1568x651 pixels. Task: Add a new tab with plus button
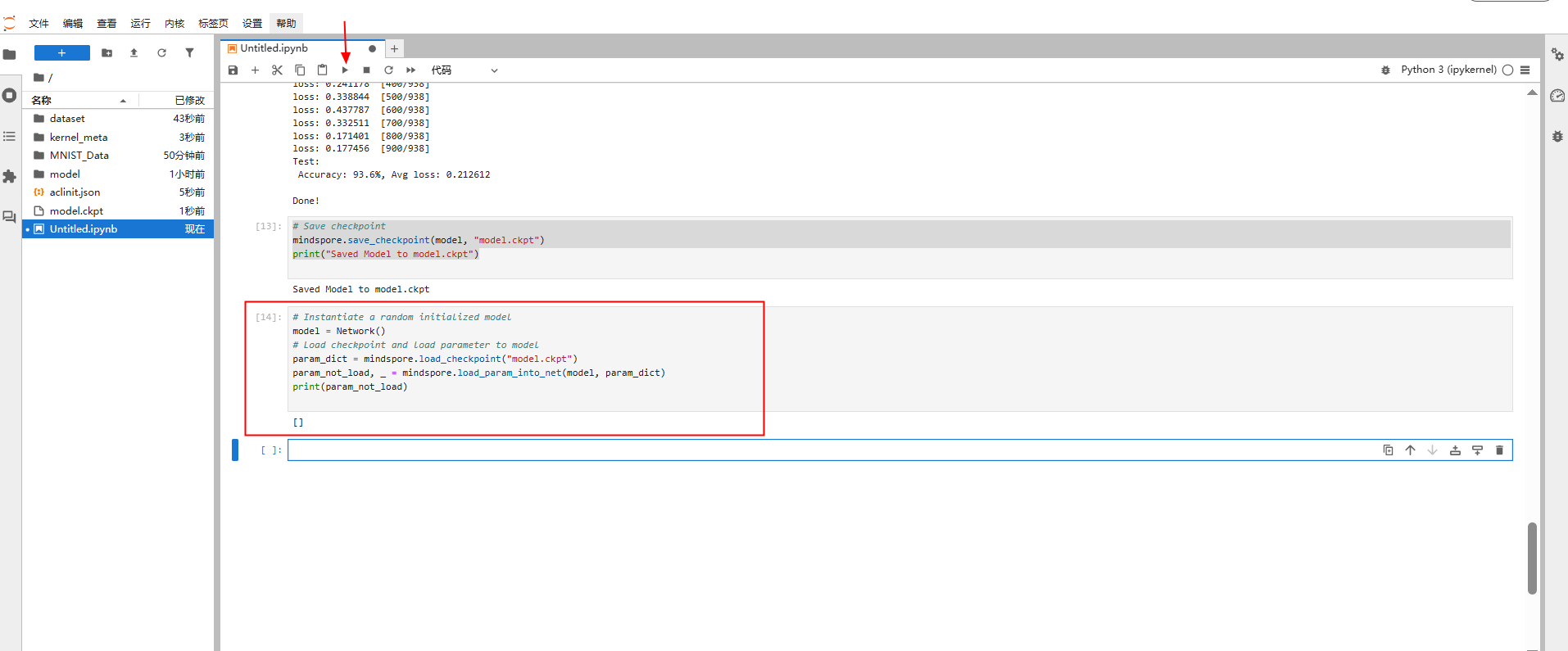tap(394, 49)
